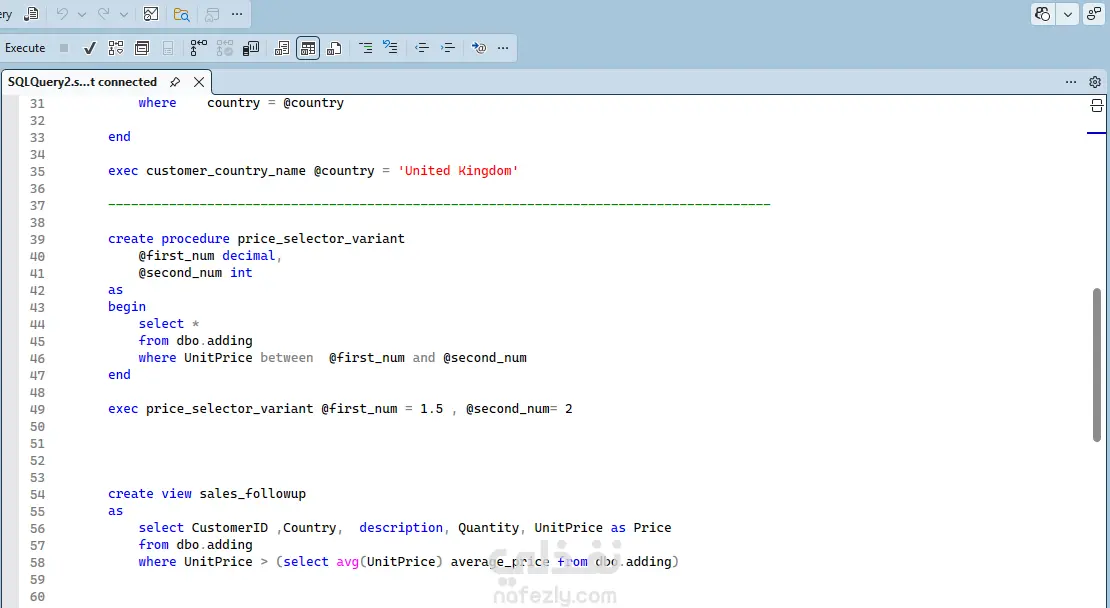Click 'description' on line 56
This screenshot has height=608, width=1110.
[401, 527]
